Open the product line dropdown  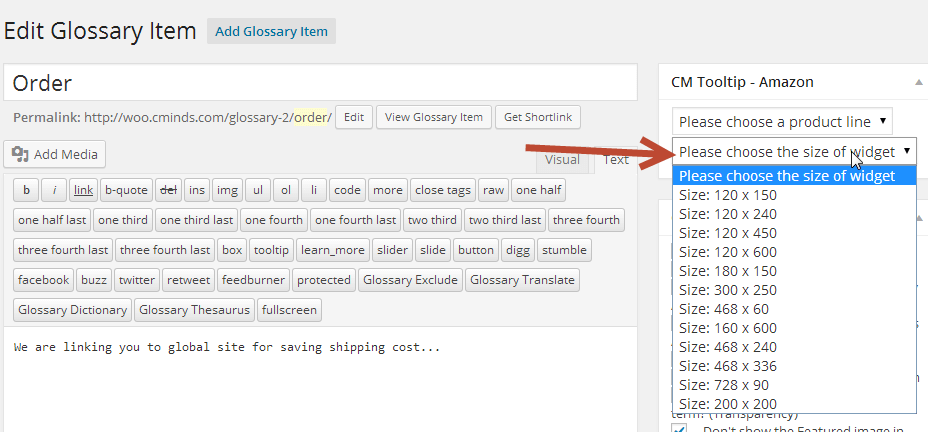781,122
